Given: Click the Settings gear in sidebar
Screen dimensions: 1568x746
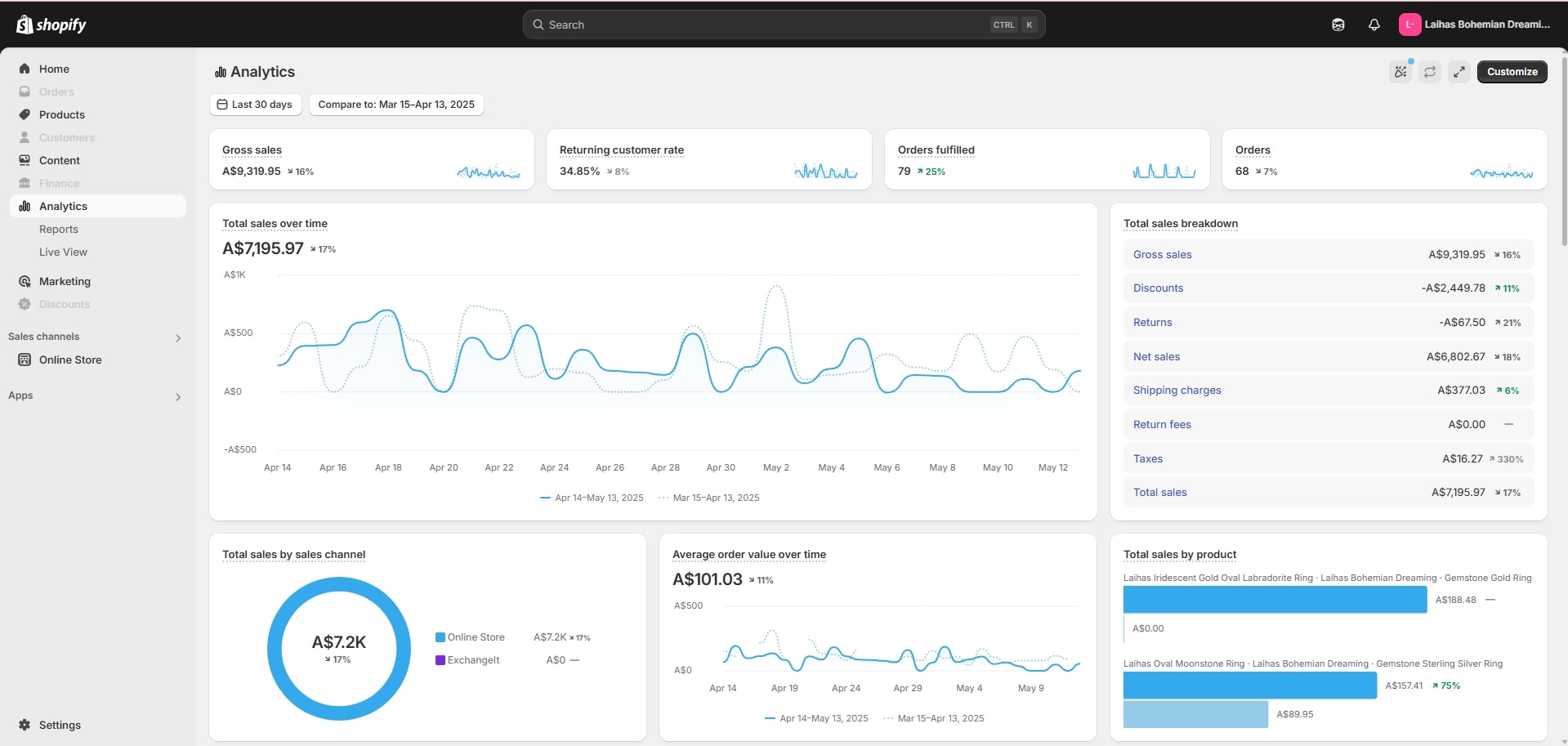Looking at the screenshot, I should coord(25,725).
